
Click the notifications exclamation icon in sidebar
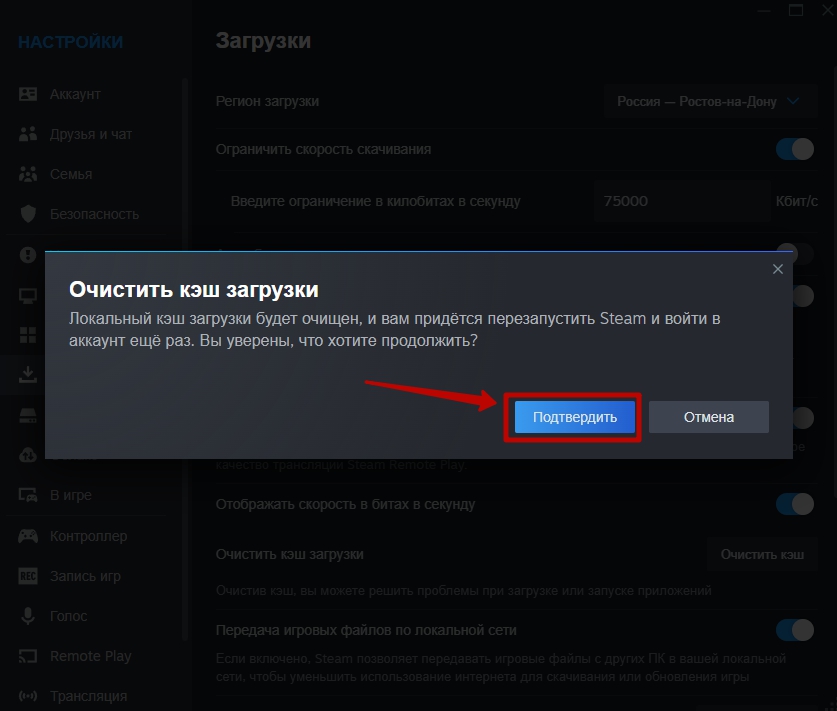coord(28,255)
